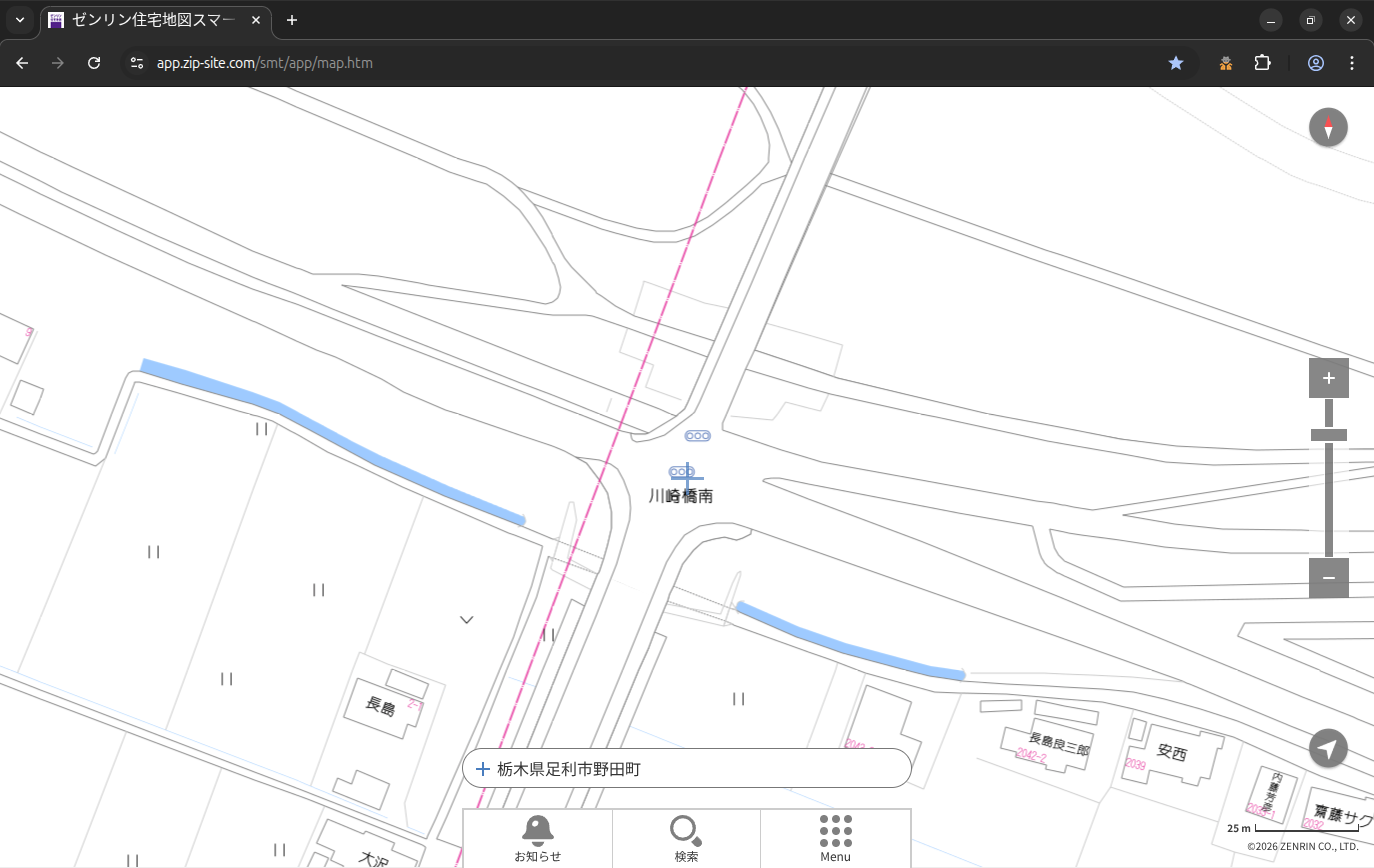
Task: Open a new browser tab
Action: (x=292, y=20)
